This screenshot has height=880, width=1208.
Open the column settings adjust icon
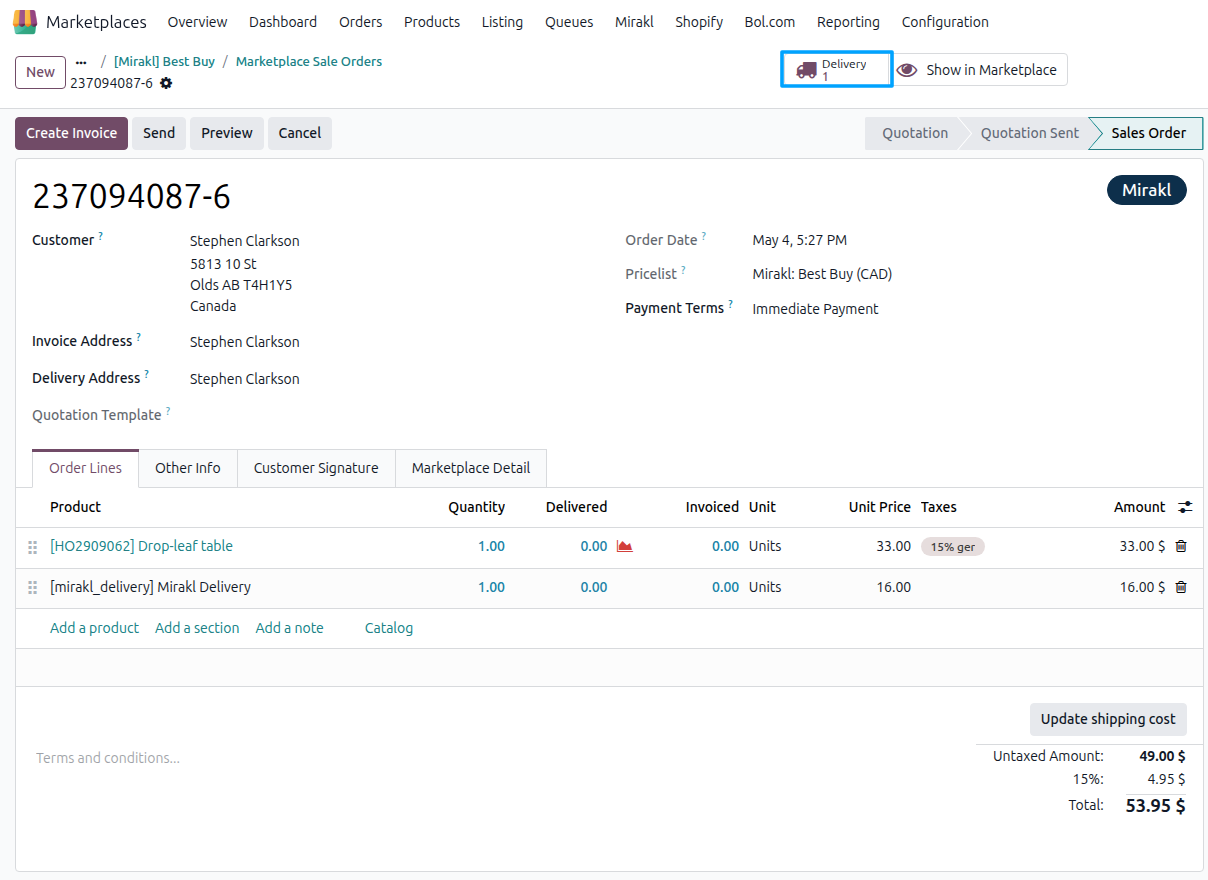(x=1185, y=507)
